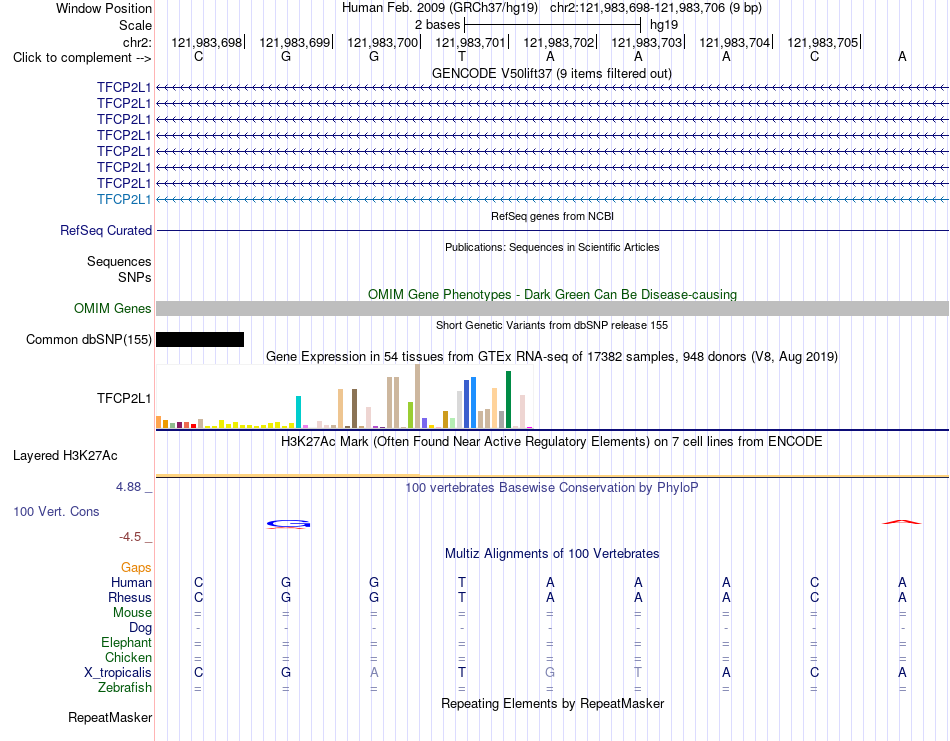950x741 pixels.
Task: Click the Layered H3K27Ac label
Action: pos(65,456)
